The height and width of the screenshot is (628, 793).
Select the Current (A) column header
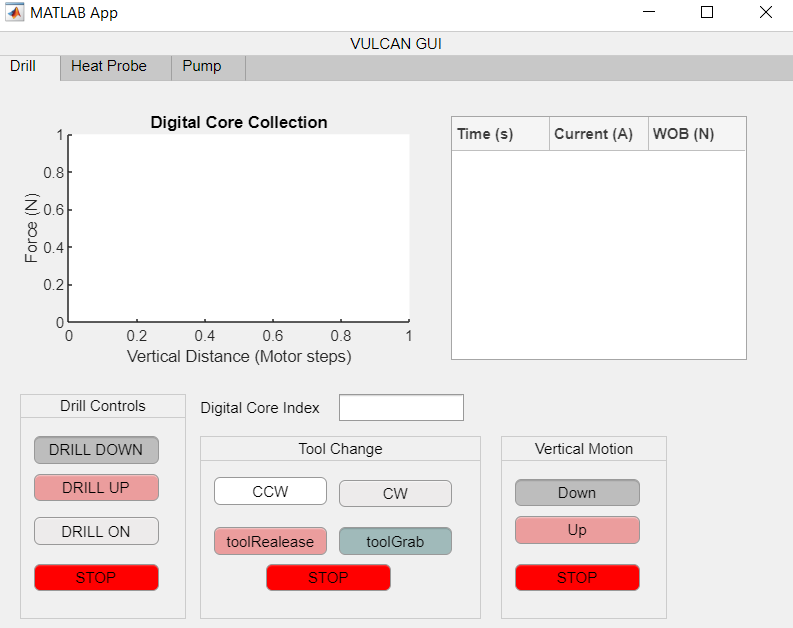(x=598, y=134)
